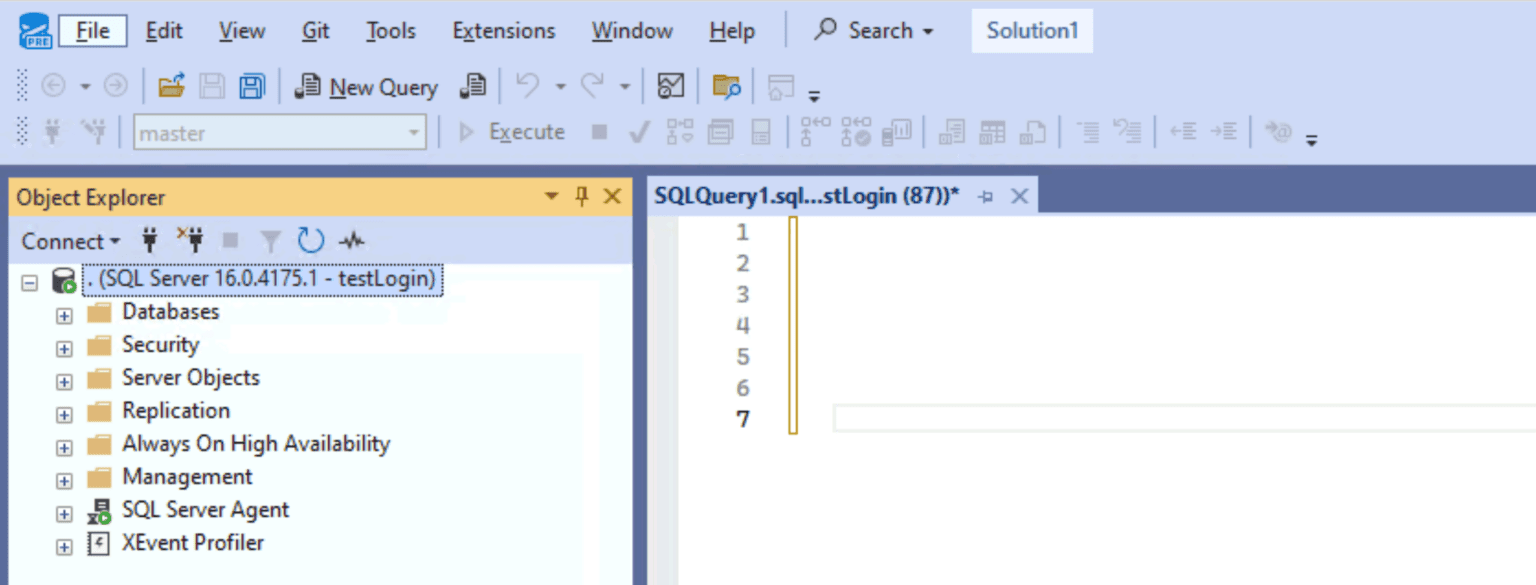This screenshot has width=1536, height=585.
Task: Open the File menu
Action: click(93, 31)
